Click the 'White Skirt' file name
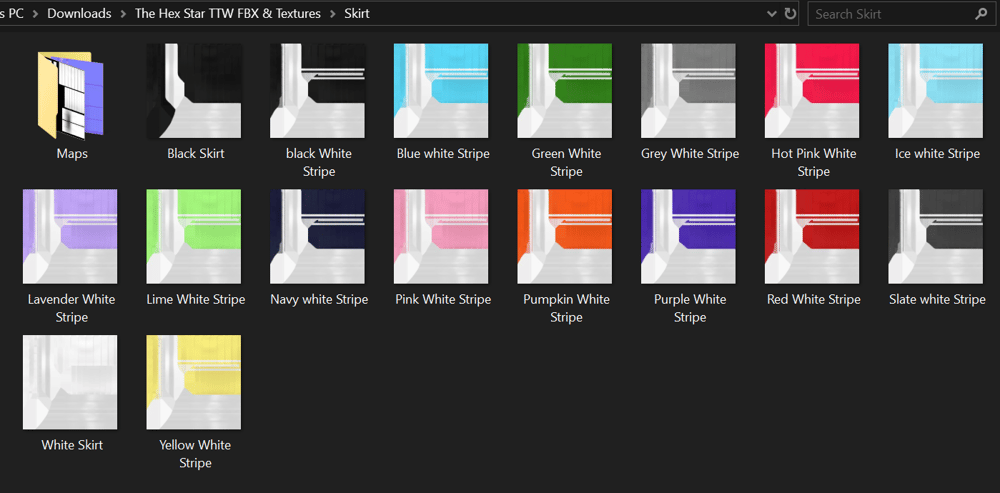 click(72, 445)
